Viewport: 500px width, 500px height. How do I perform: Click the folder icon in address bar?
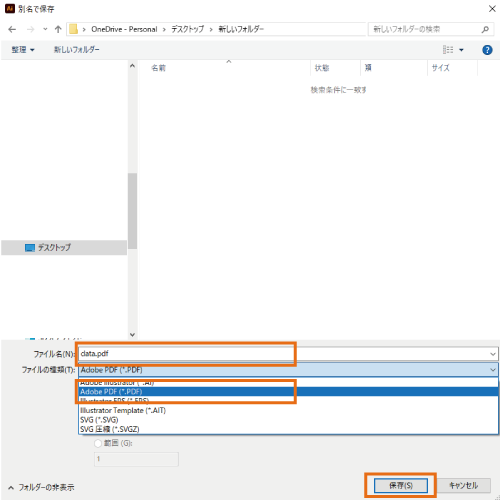(73, 29)
